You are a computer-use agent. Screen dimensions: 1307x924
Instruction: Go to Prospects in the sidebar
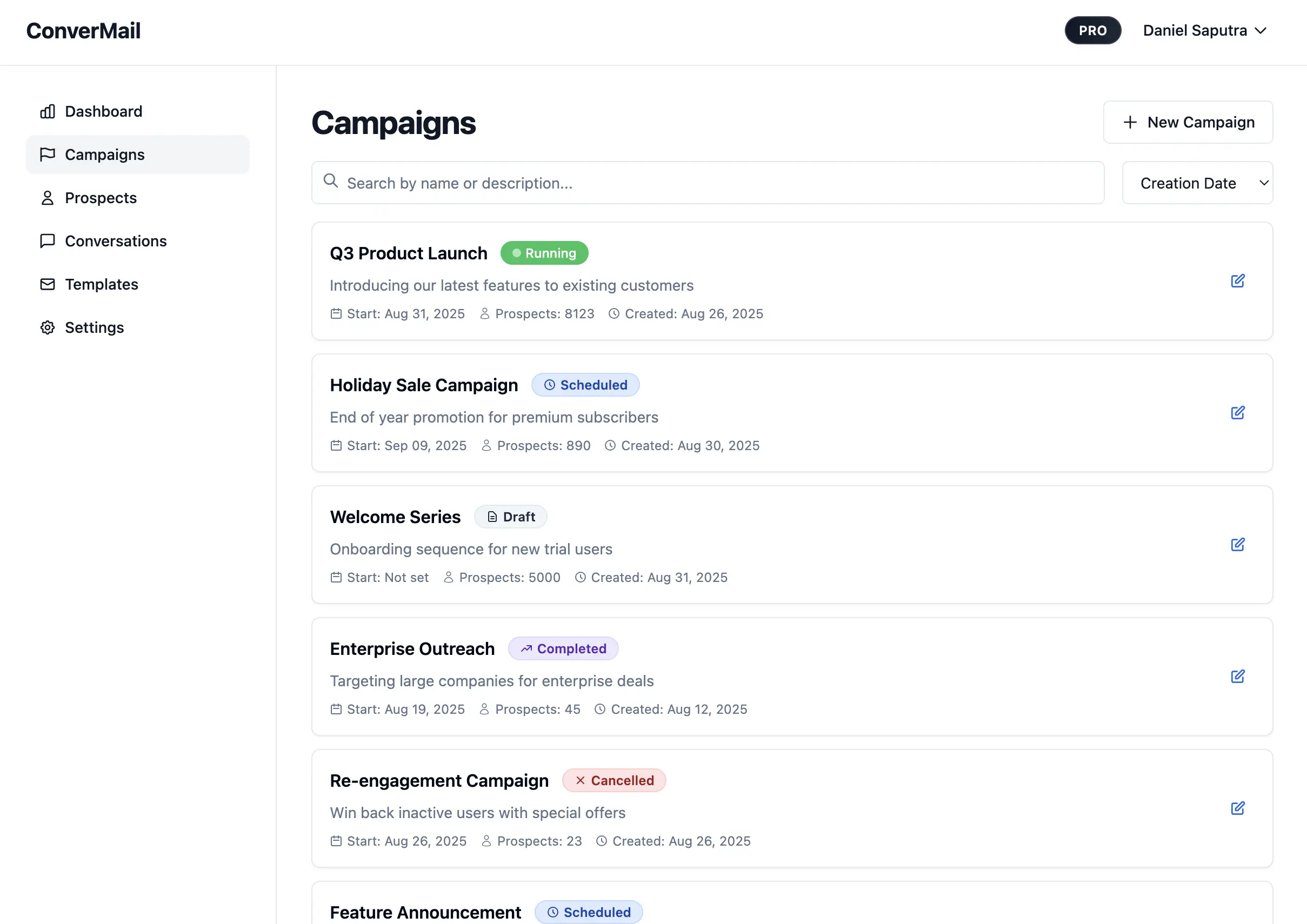[101, 198]
